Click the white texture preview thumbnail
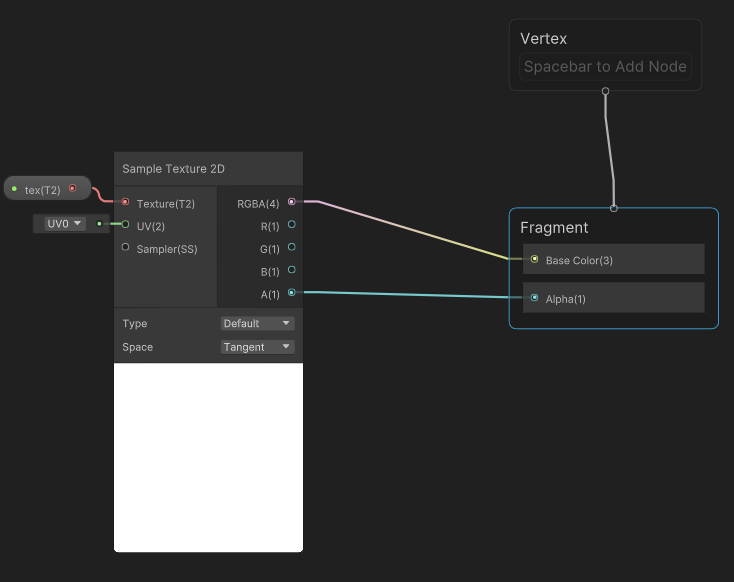Screen dimensions: 734x582 click(208, 457)
